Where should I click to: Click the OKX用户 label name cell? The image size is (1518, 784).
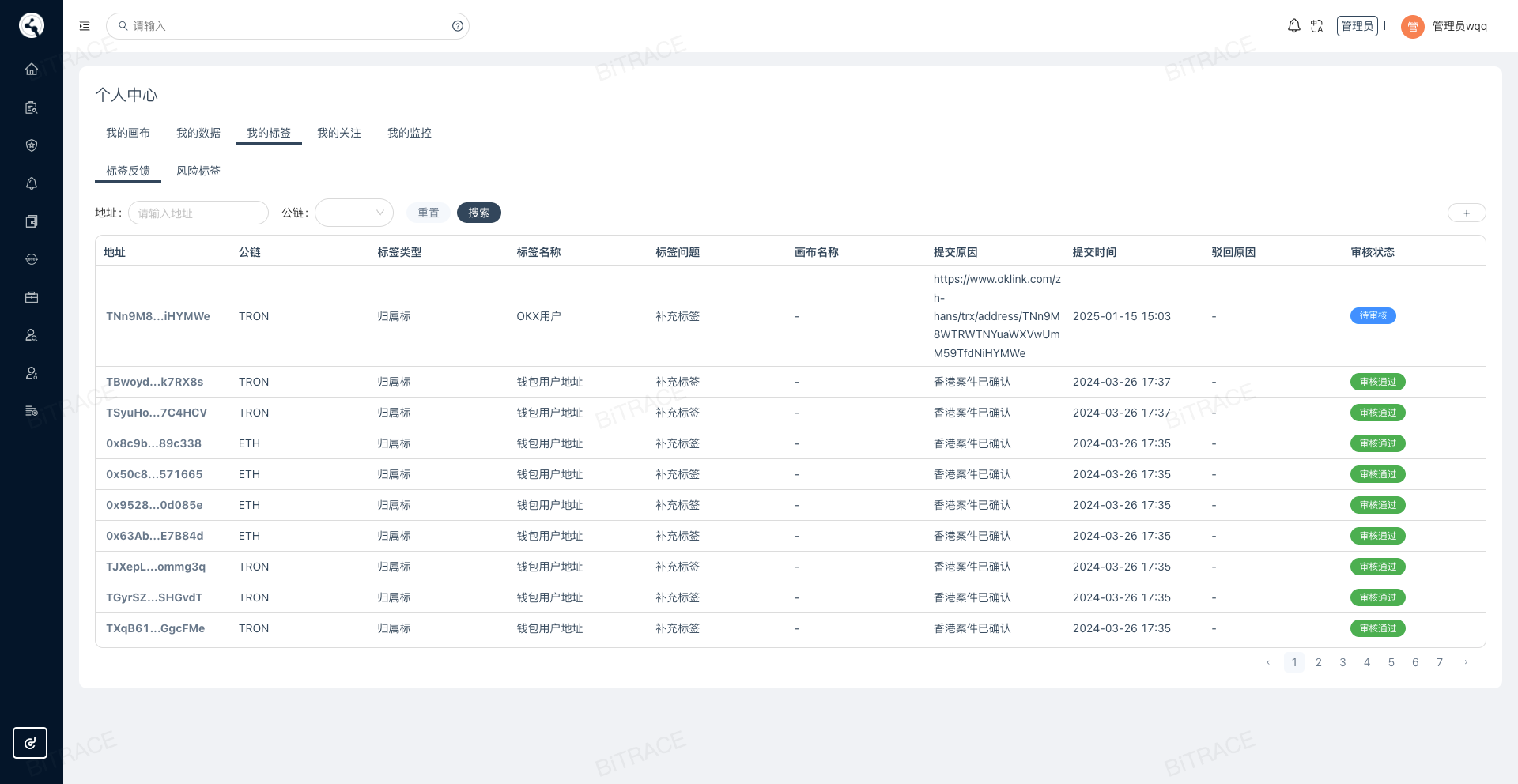coord(539,316)
